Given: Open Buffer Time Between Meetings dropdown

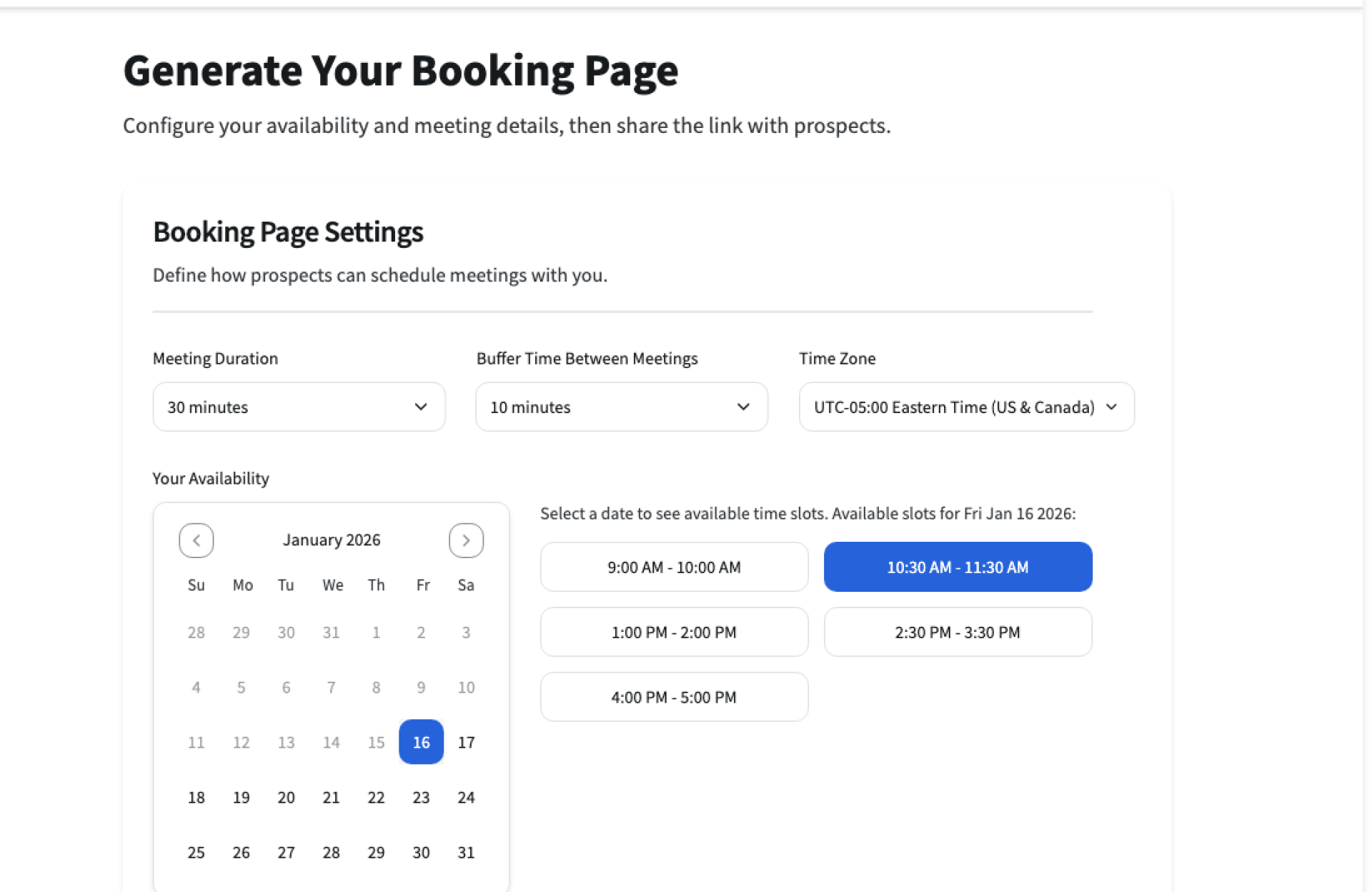Looking at the screenshot, I should pyautogui.click(x=621, y=407).
